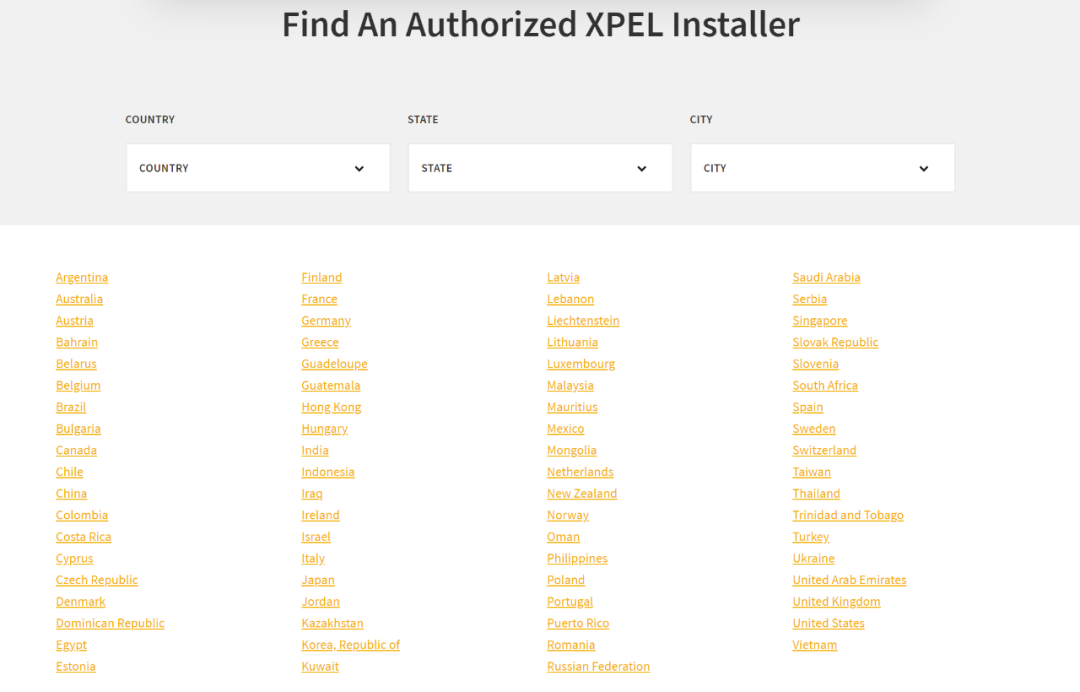Click the Kuwait link

[x=320, y=667]
